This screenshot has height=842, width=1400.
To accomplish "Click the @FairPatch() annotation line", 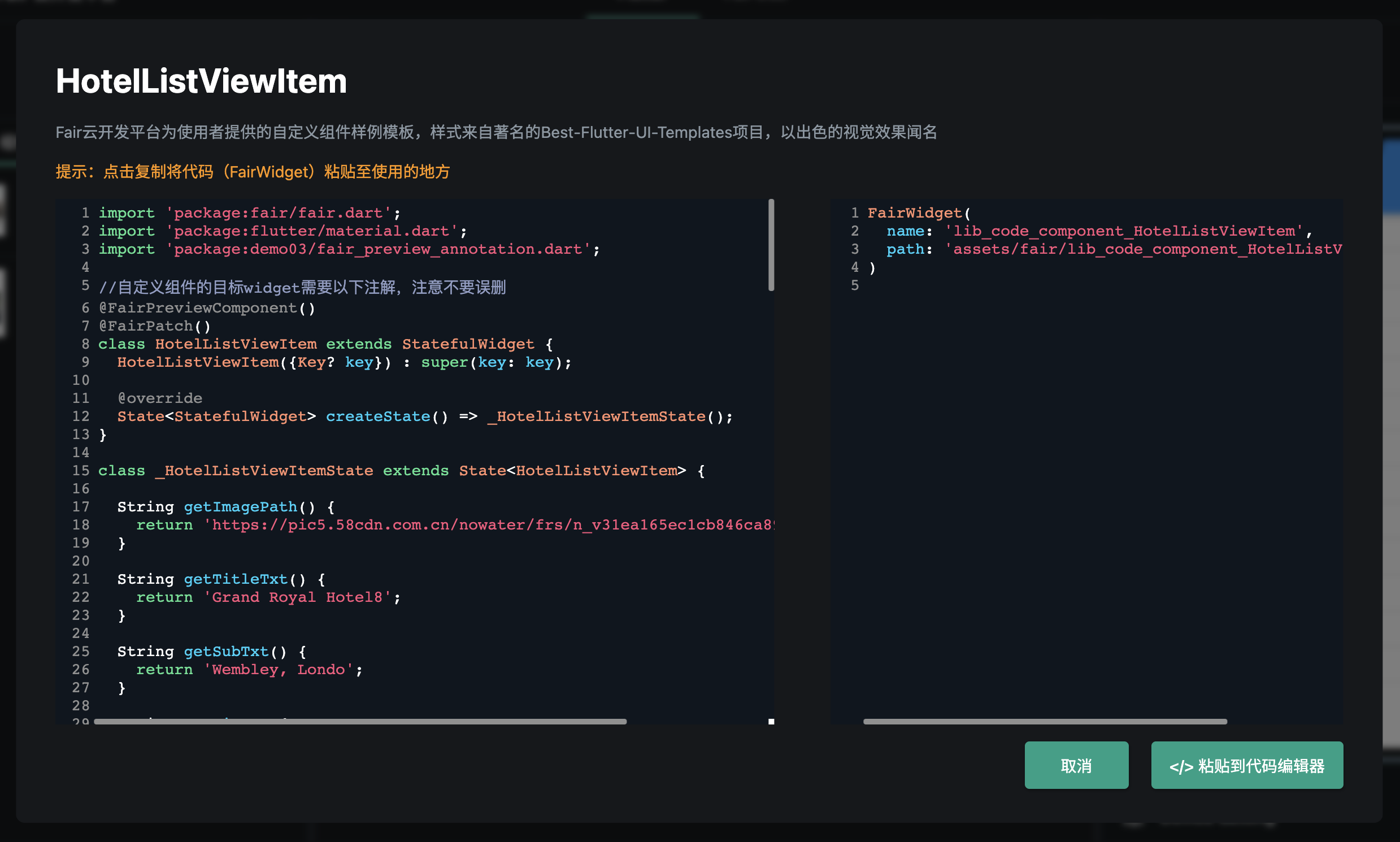I will [x=154, y=325].
